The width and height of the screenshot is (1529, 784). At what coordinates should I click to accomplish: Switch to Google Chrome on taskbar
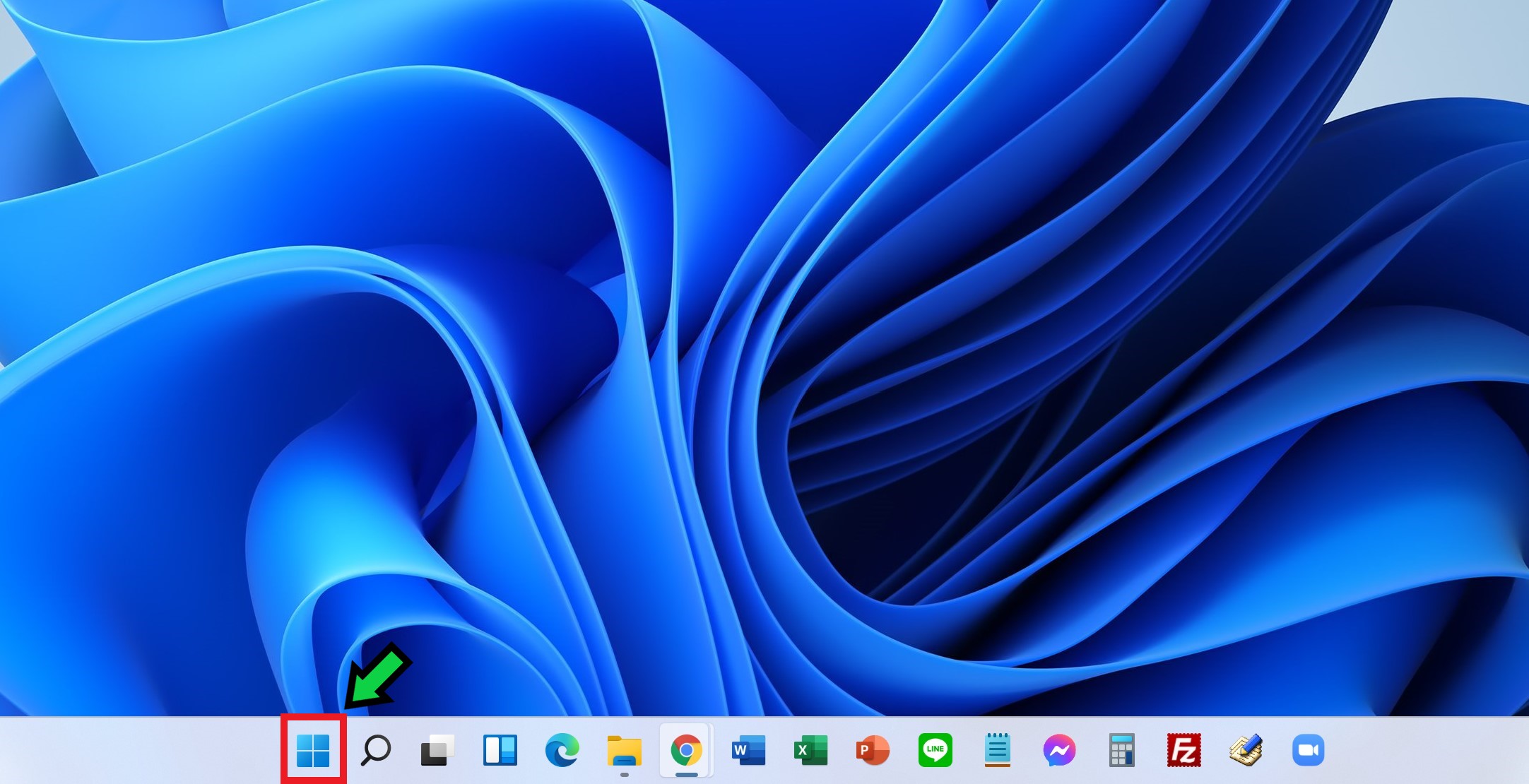pyautogui.click(x=686, y=750)
